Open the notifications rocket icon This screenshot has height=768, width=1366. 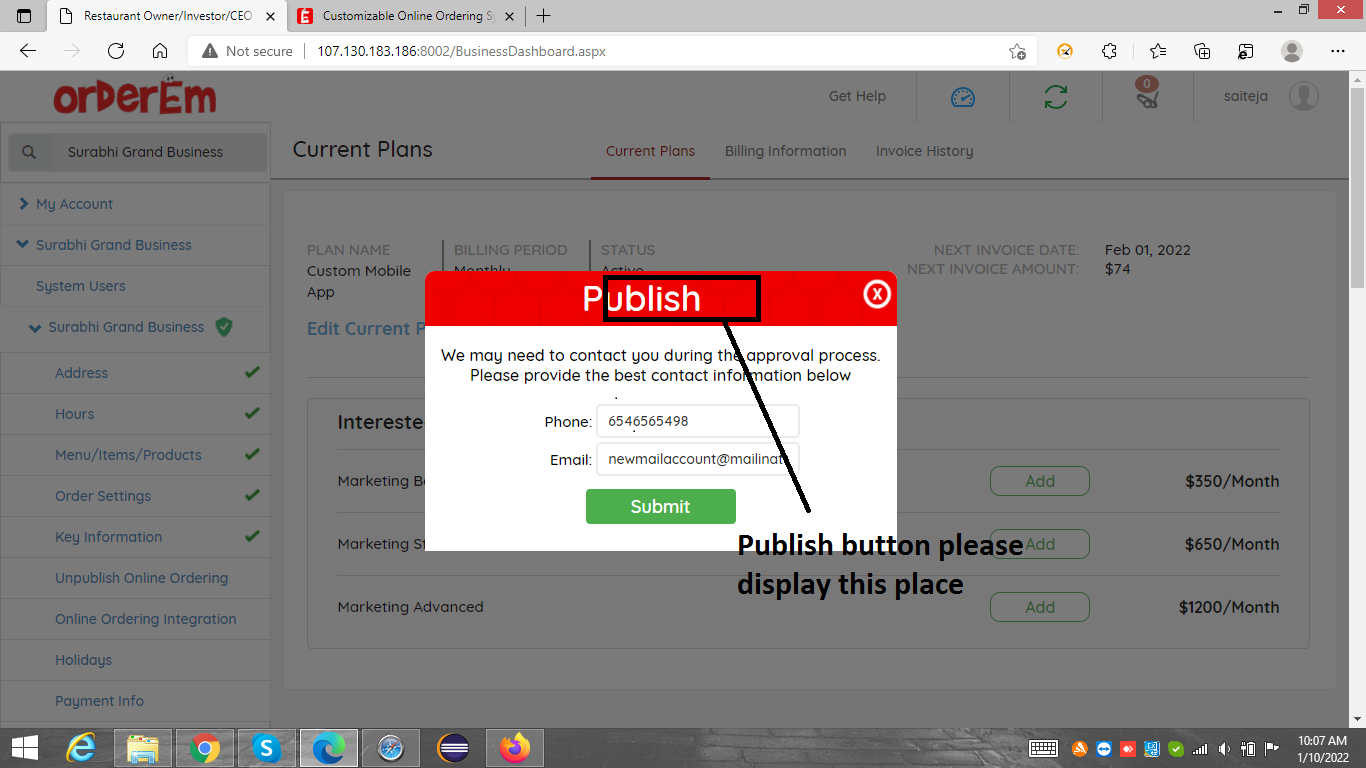[x=1147, y=97]
